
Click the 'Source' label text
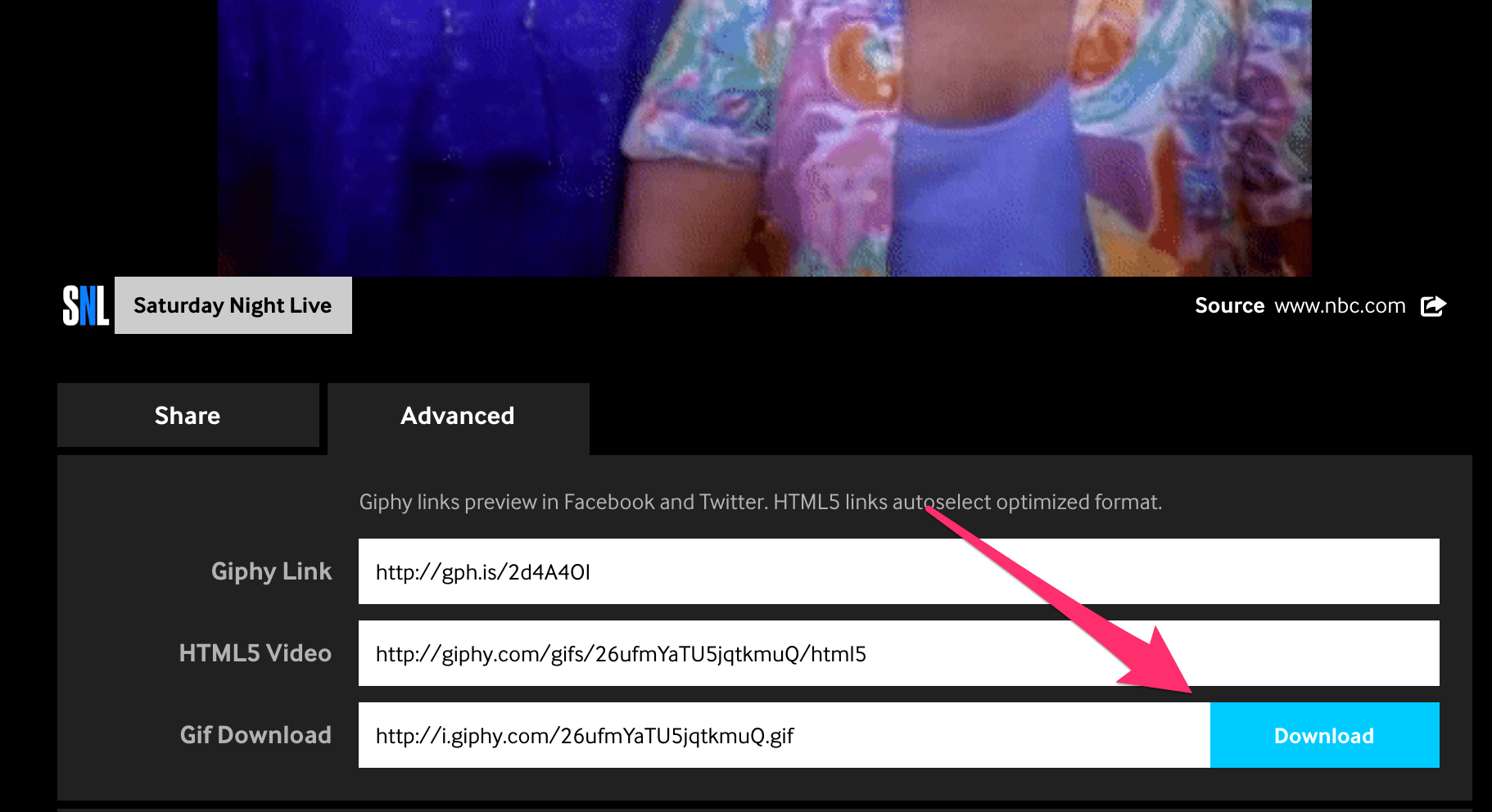tap(1230, 306)
